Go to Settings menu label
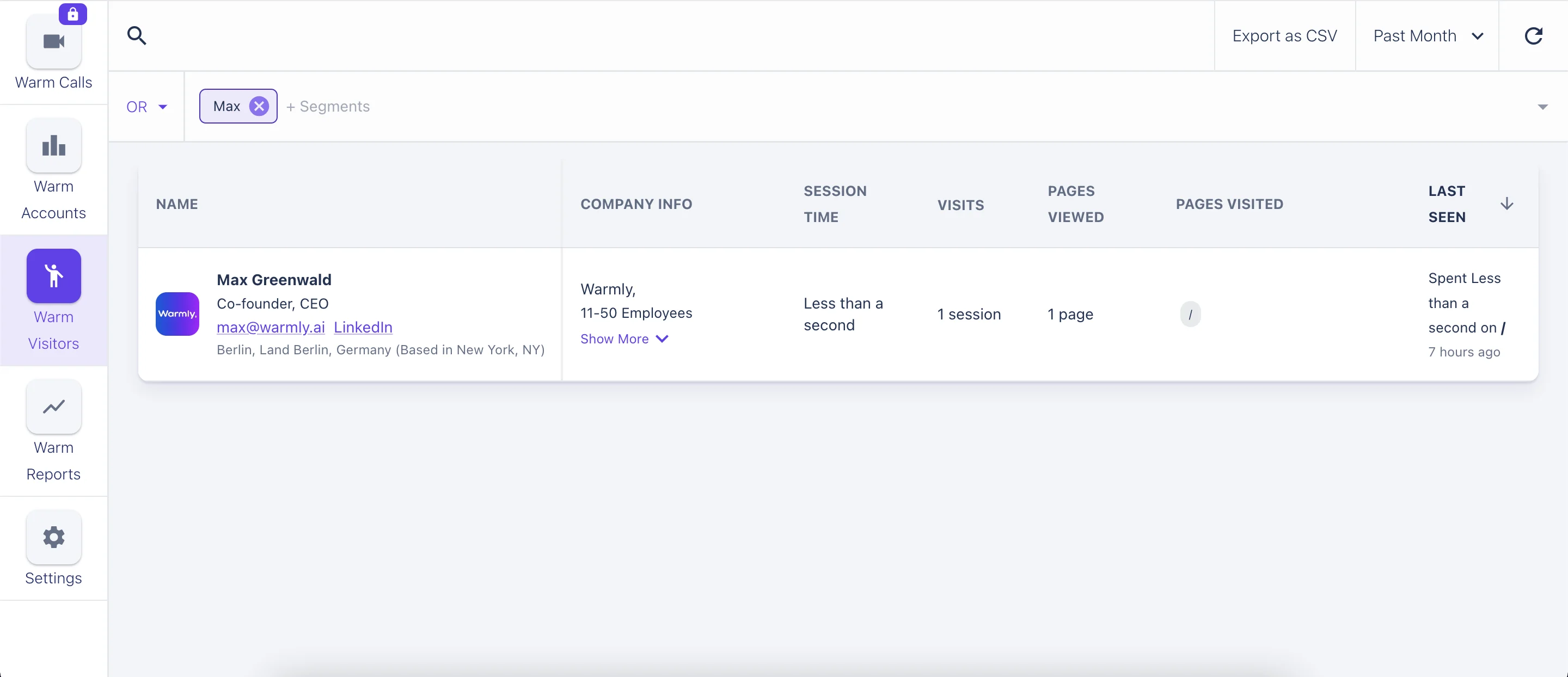 pyautogui.click(x=53, y=578)
